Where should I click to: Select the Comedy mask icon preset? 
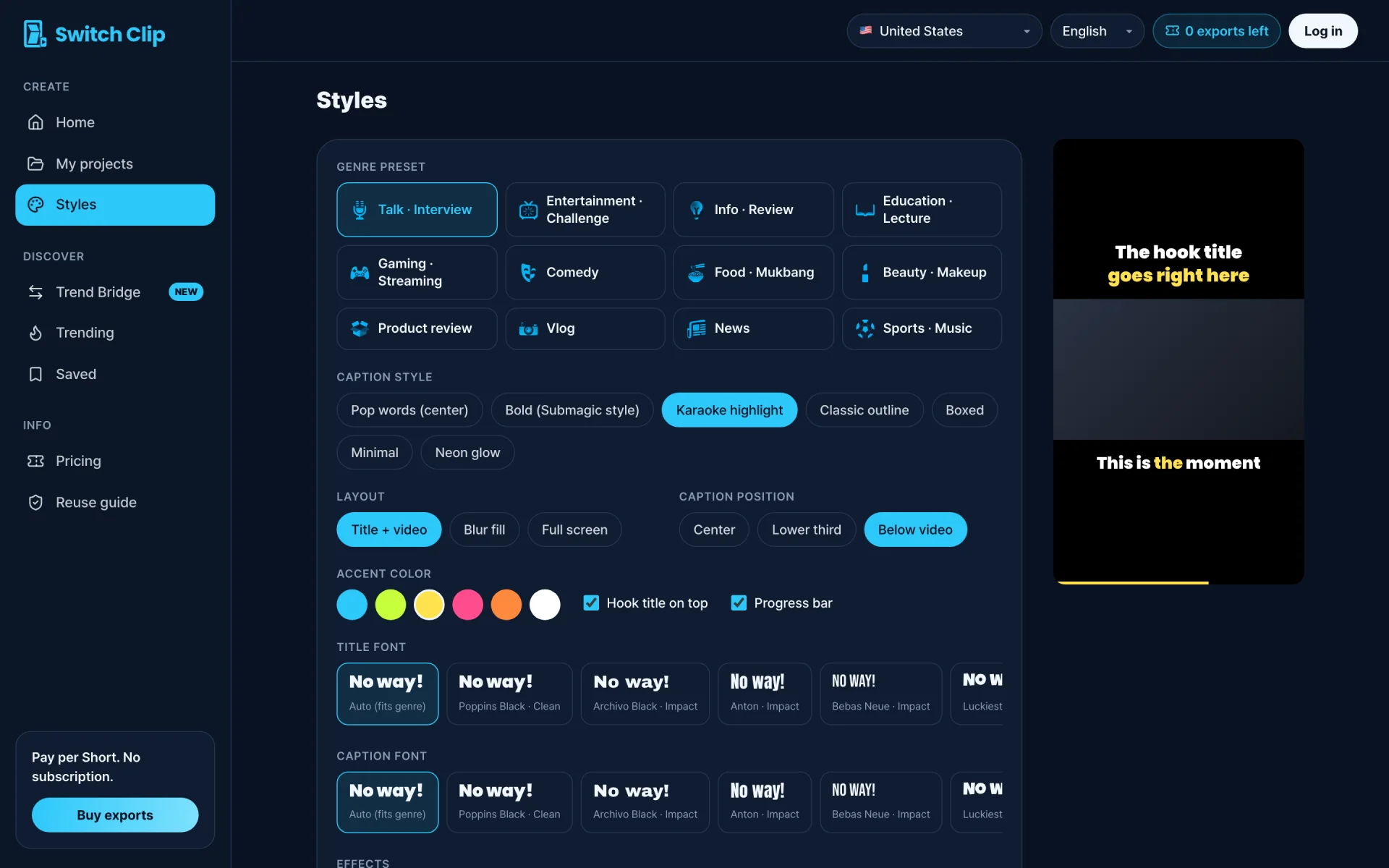[x=528, y=273]
